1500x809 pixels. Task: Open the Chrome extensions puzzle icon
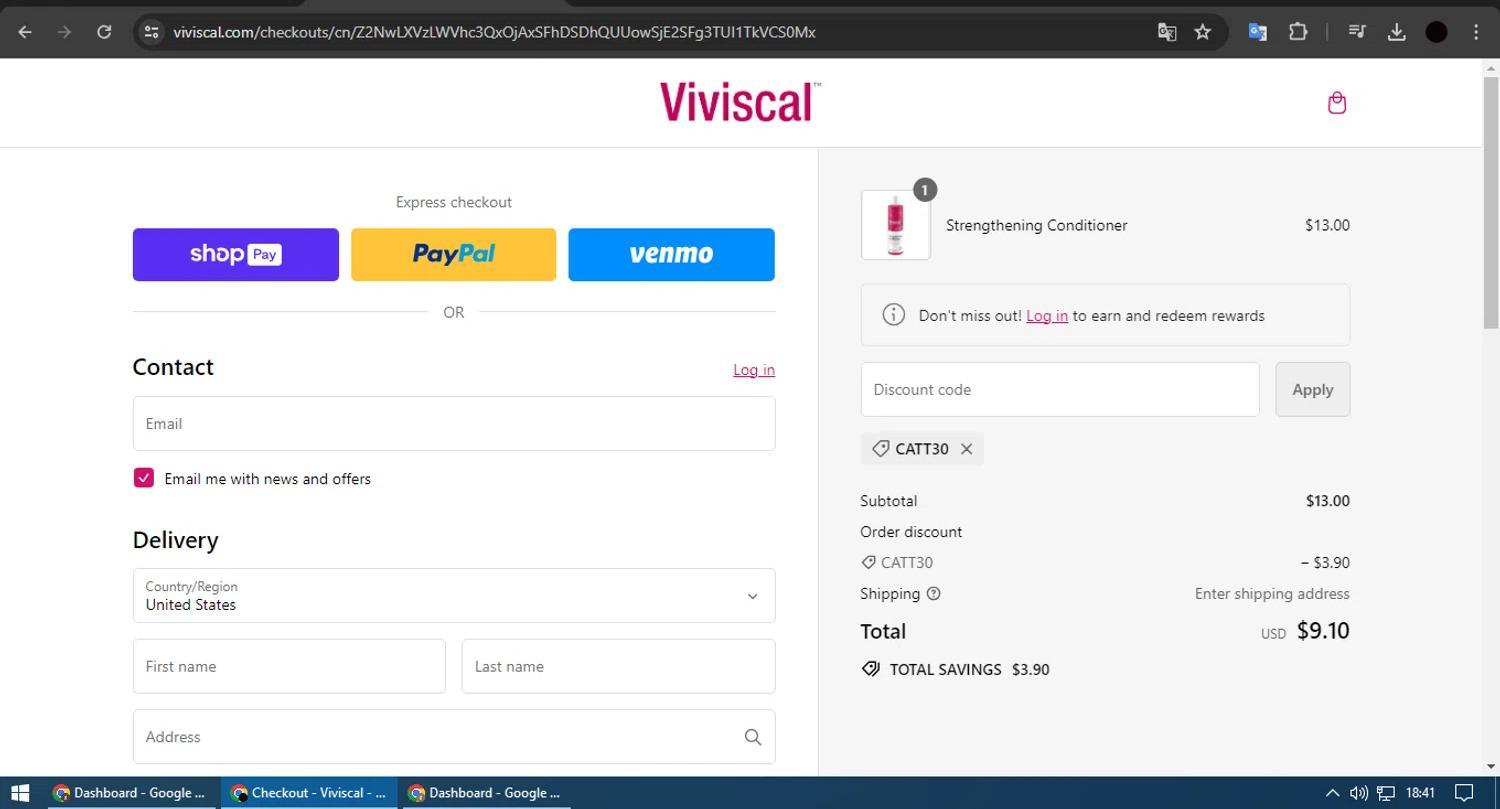1298,32
